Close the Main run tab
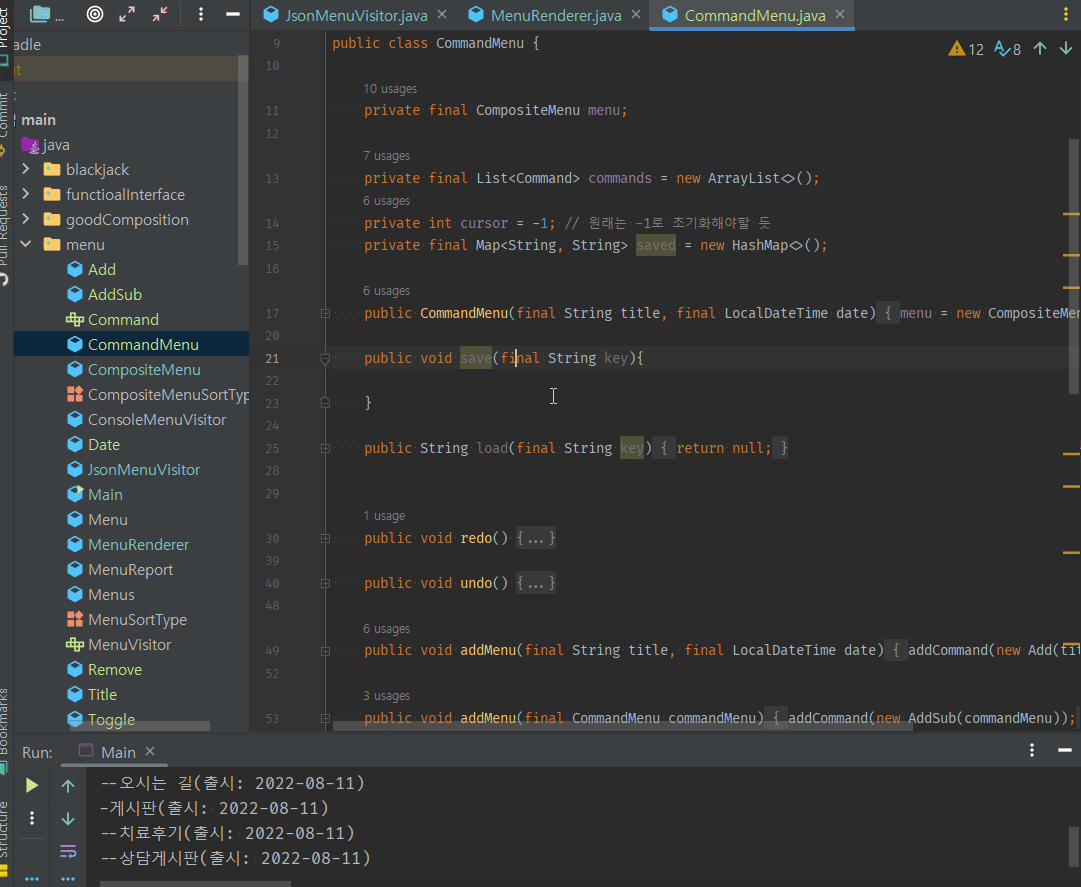 pos(150,751)
